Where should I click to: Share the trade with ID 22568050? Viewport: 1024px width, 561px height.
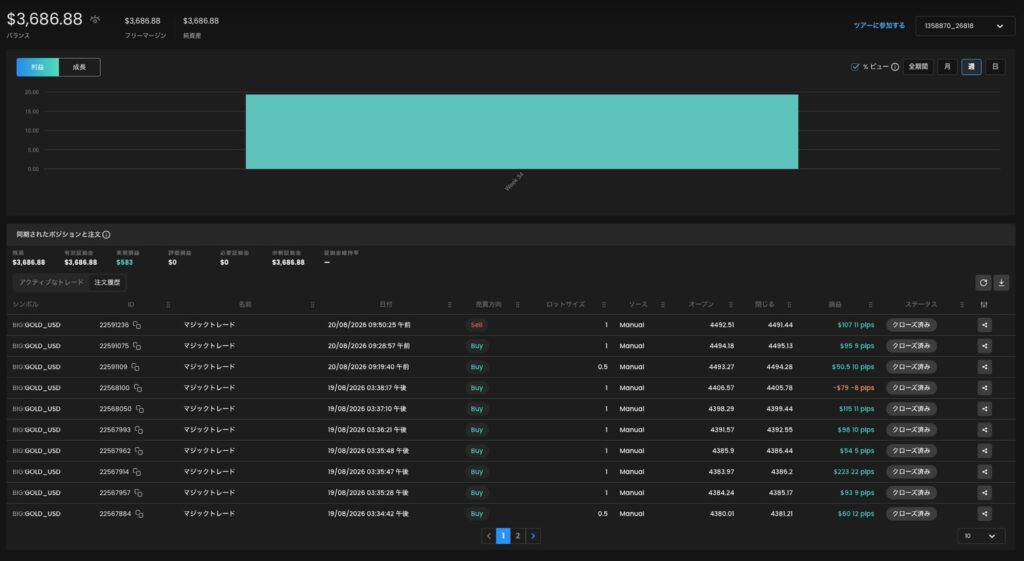tap(985, 409)
